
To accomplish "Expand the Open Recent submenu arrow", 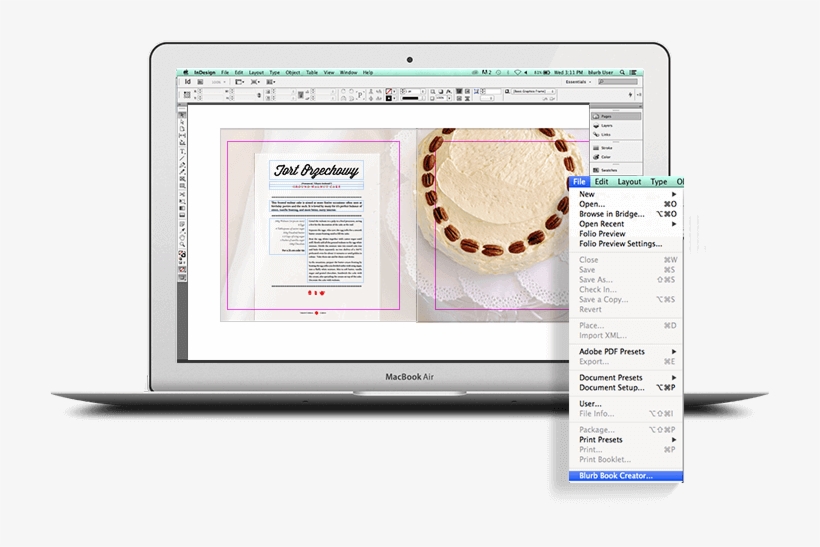I will (x=674, y=224).
